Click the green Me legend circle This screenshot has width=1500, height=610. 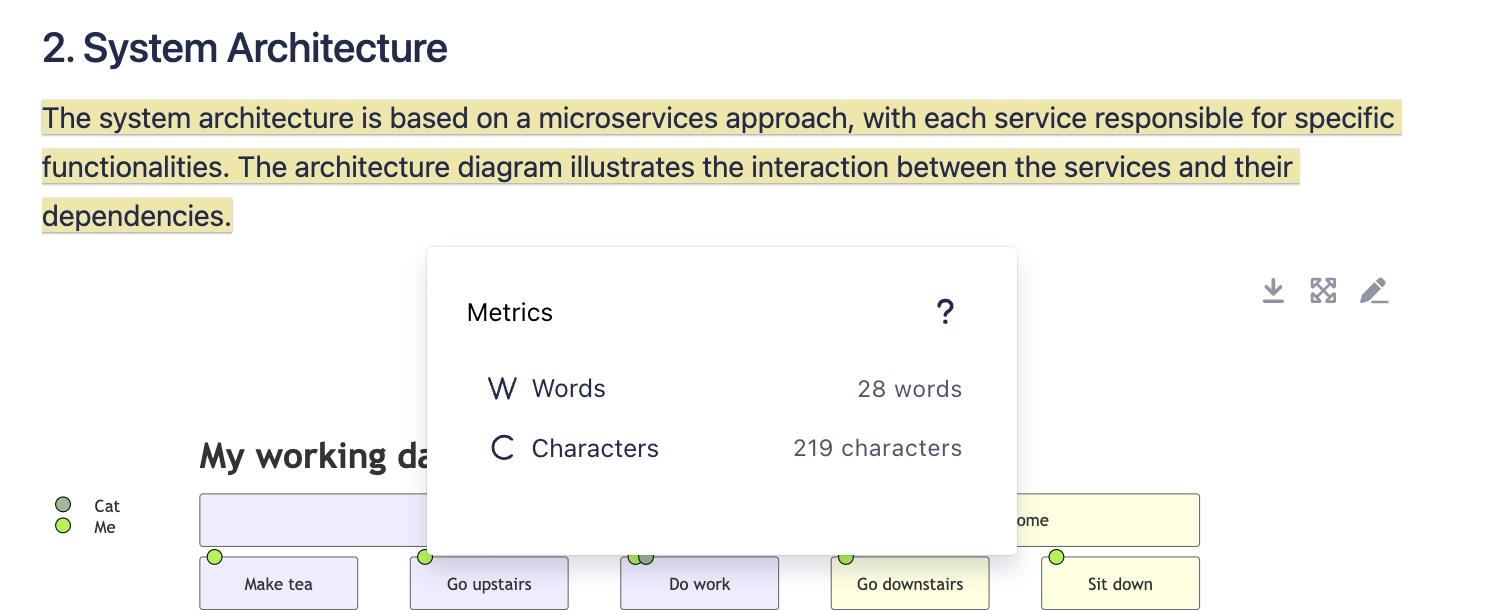click(x=63, y=526)
